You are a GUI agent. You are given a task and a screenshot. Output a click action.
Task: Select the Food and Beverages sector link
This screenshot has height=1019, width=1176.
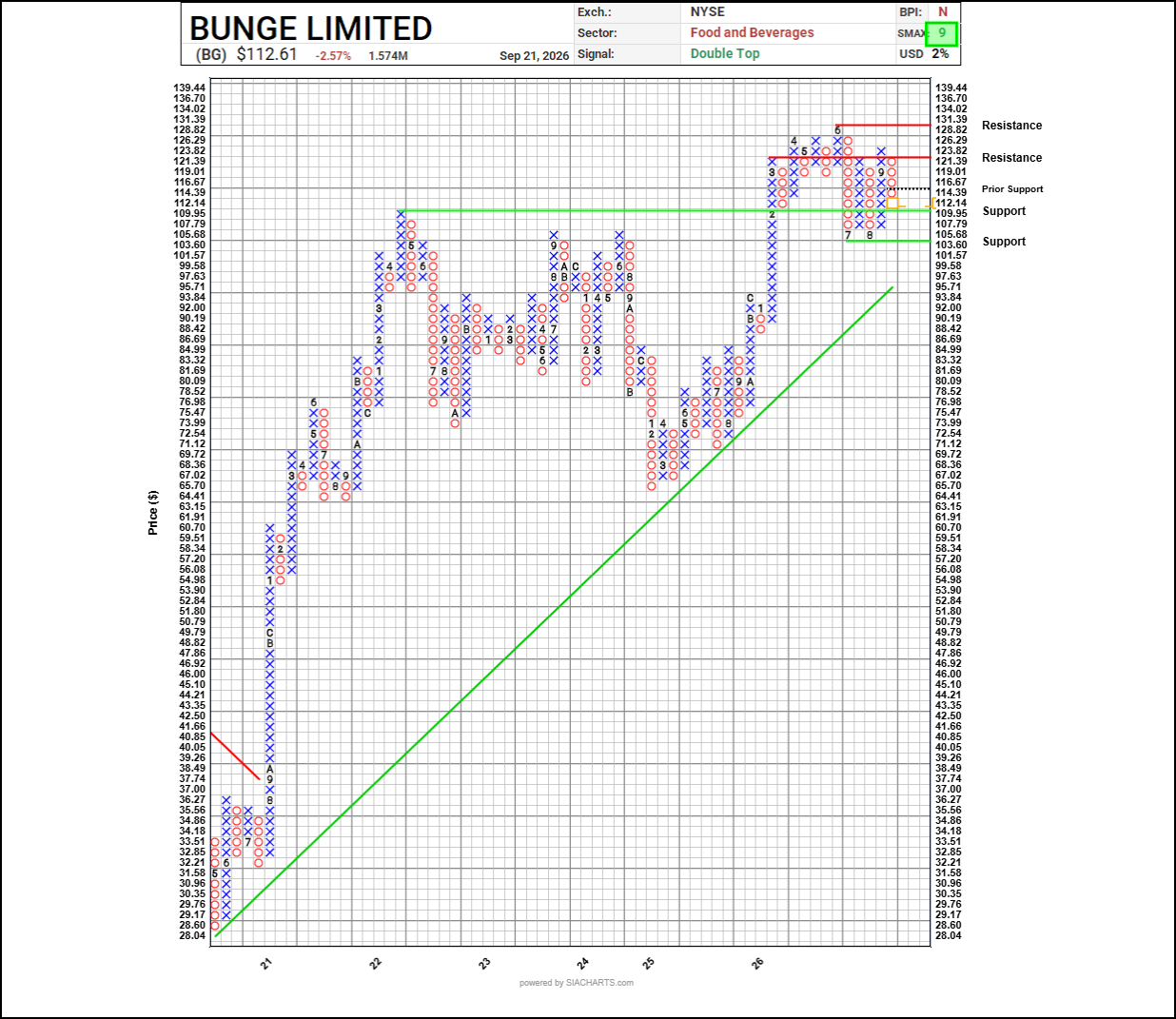[752, 32]
